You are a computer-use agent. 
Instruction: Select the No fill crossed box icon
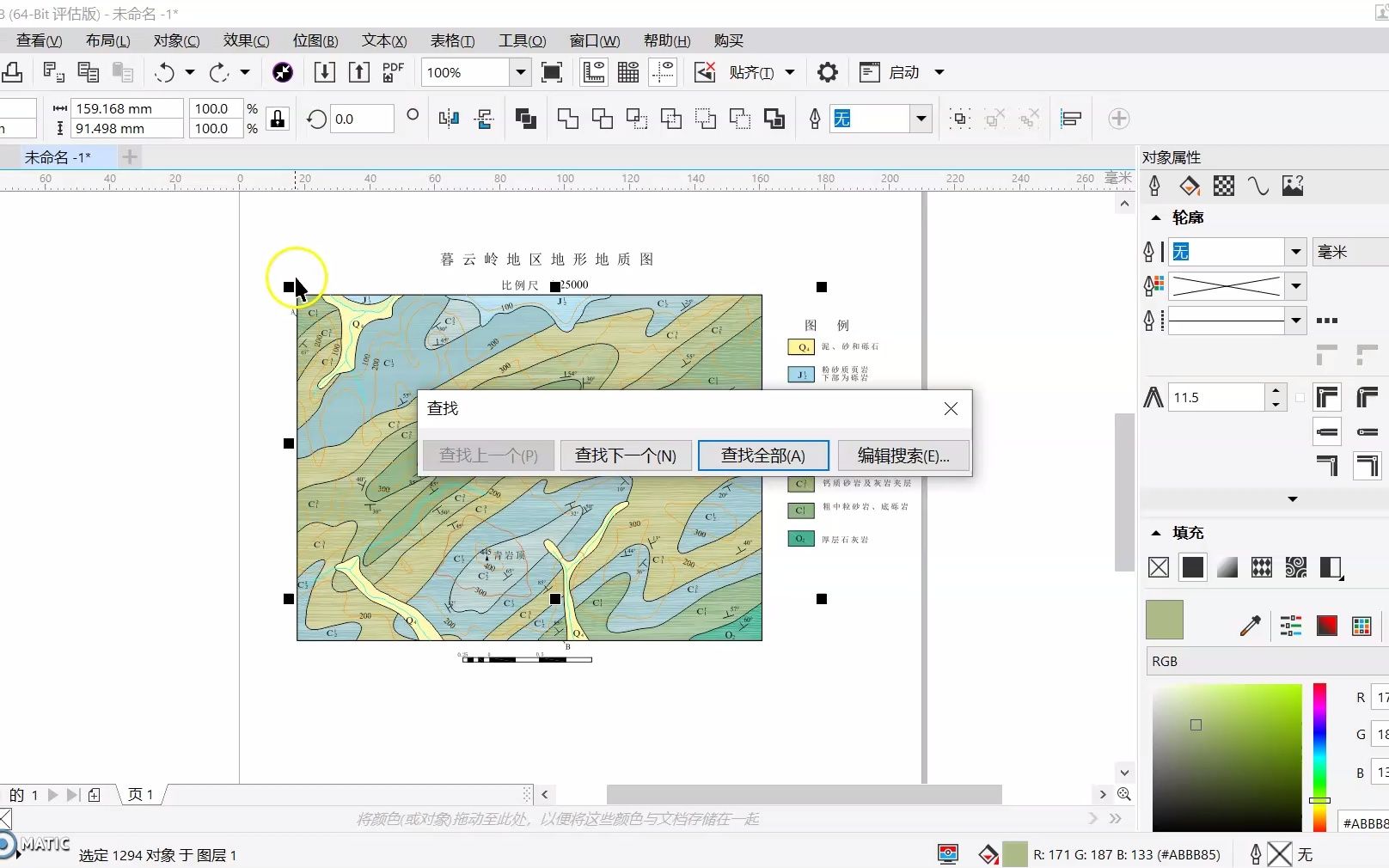1159,567
